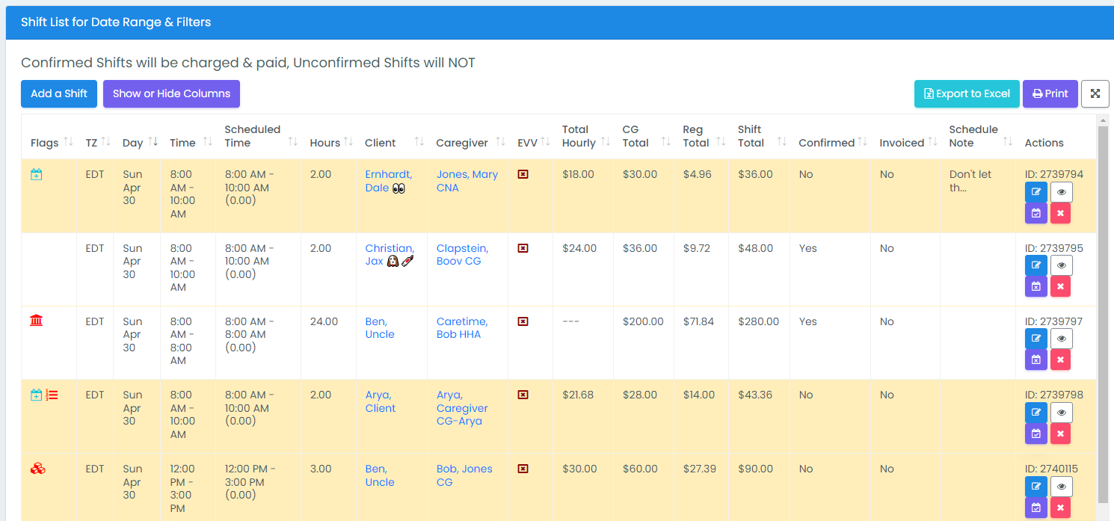Click the red flag icon in the 12:00 PM shift row
Image resolution: width=1114 pixels, height=521 pixels.
[38, 469]
